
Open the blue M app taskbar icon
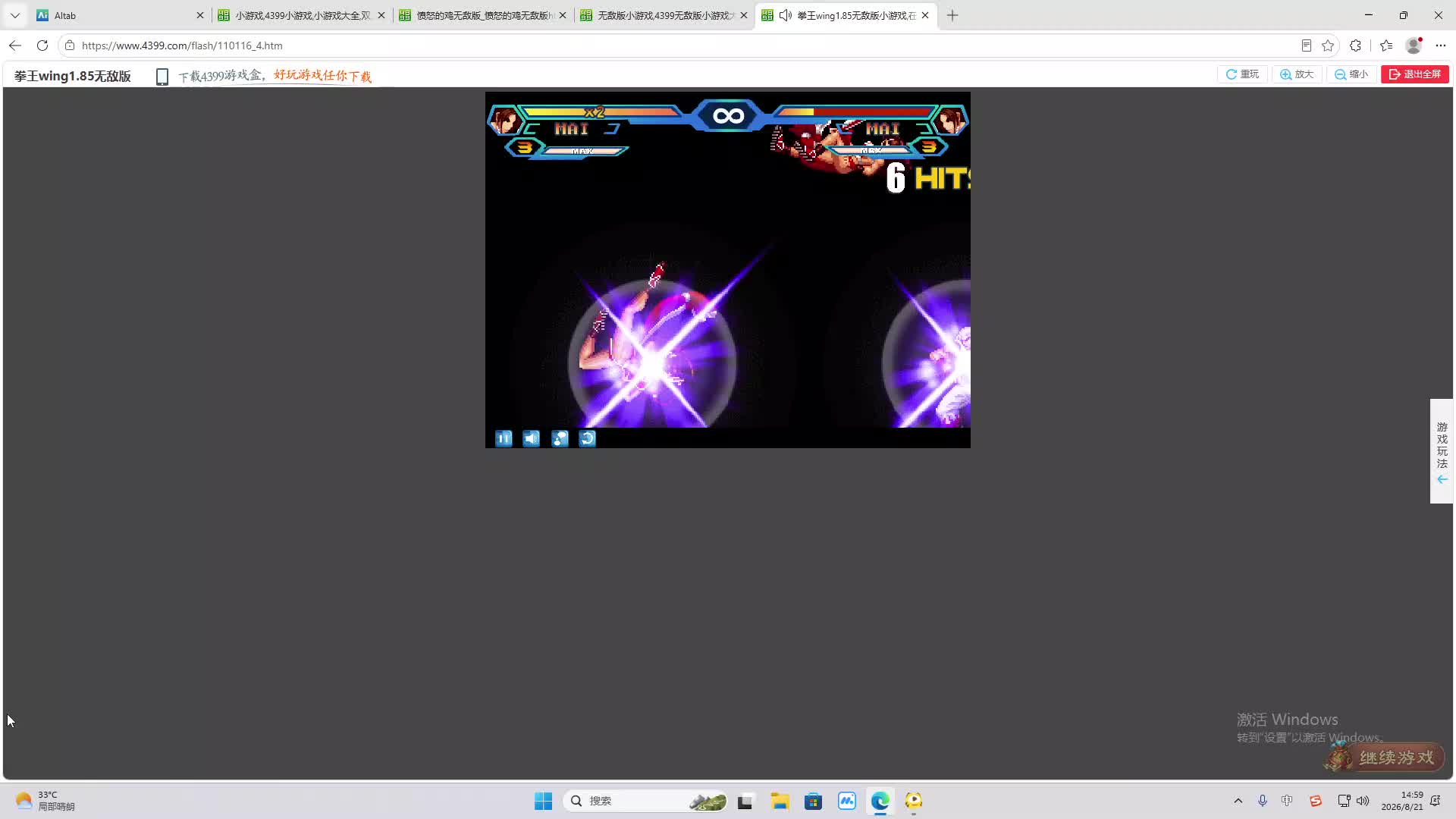(847, 801)
